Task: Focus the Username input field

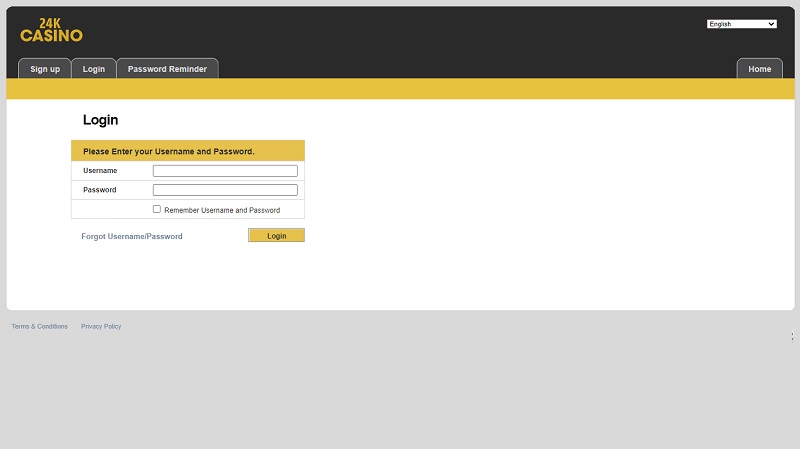Action: pos(225,171)
